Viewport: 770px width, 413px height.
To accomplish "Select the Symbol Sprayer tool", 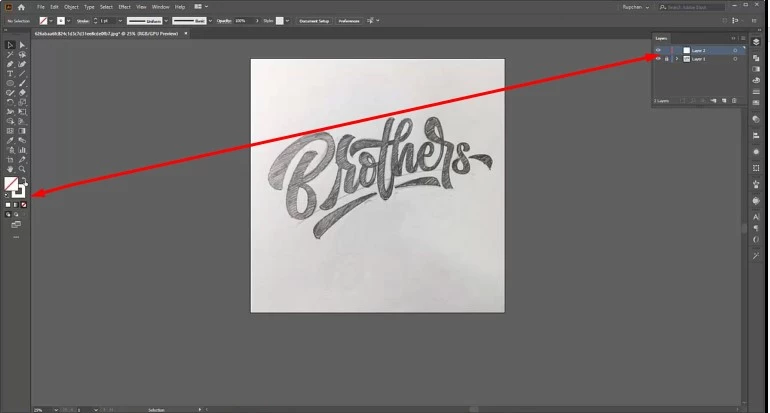I will (10, 150).
